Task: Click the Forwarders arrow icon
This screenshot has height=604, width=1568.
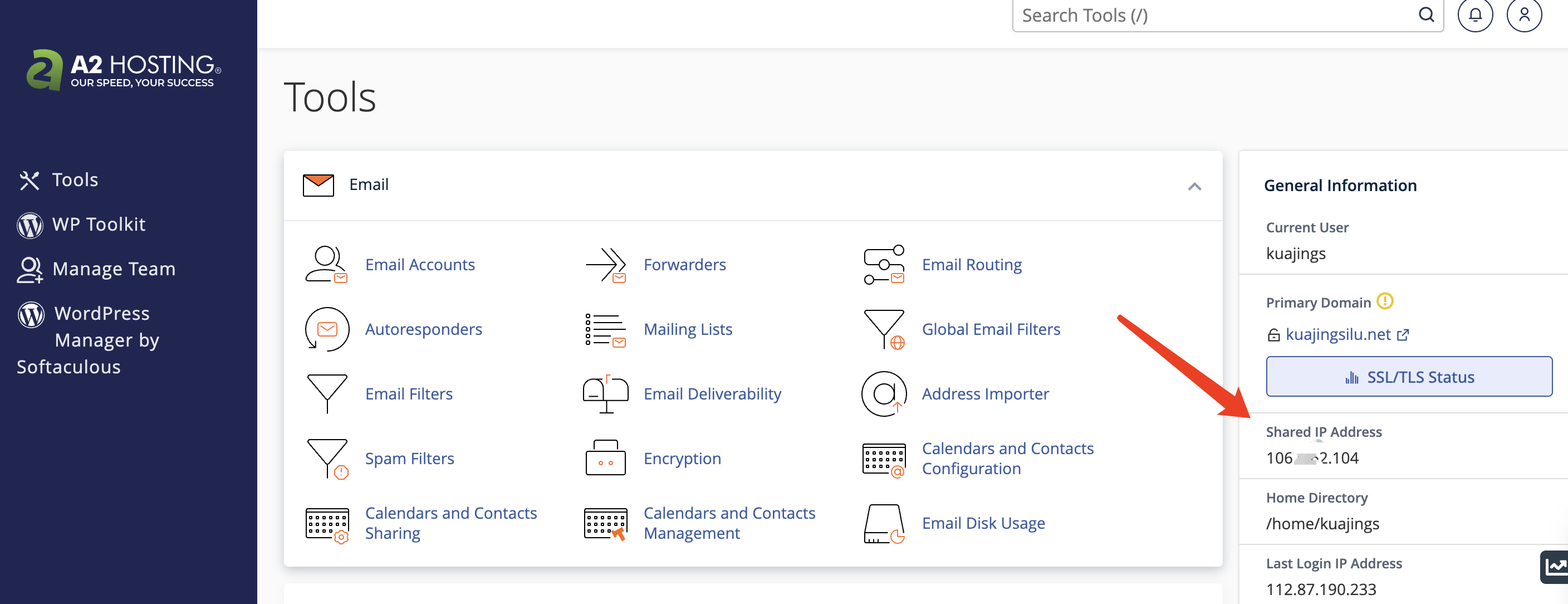Action: (605, 264)
